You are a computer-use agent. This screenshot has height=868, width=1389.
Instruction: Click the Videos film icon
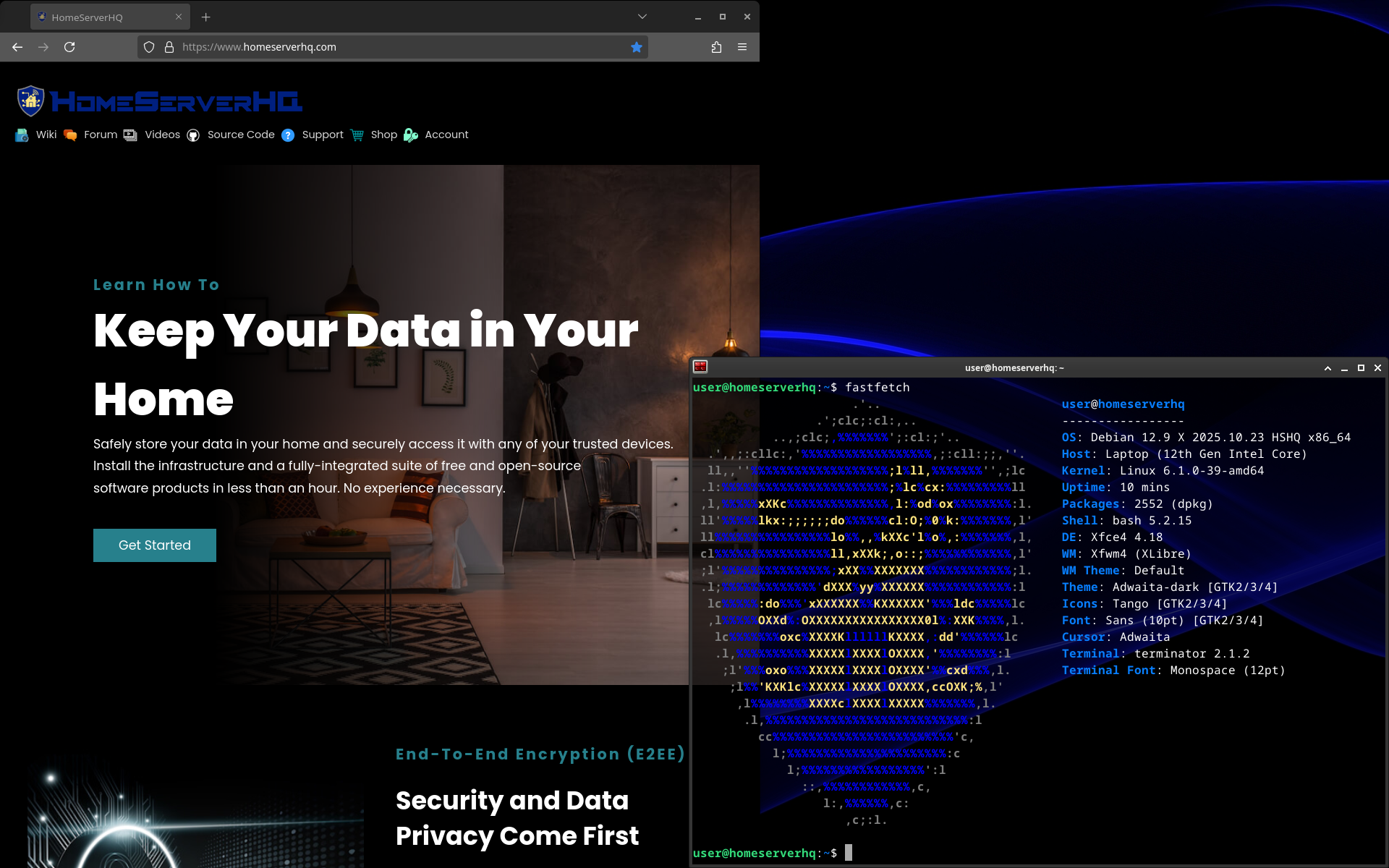click(x=130, y=135)
